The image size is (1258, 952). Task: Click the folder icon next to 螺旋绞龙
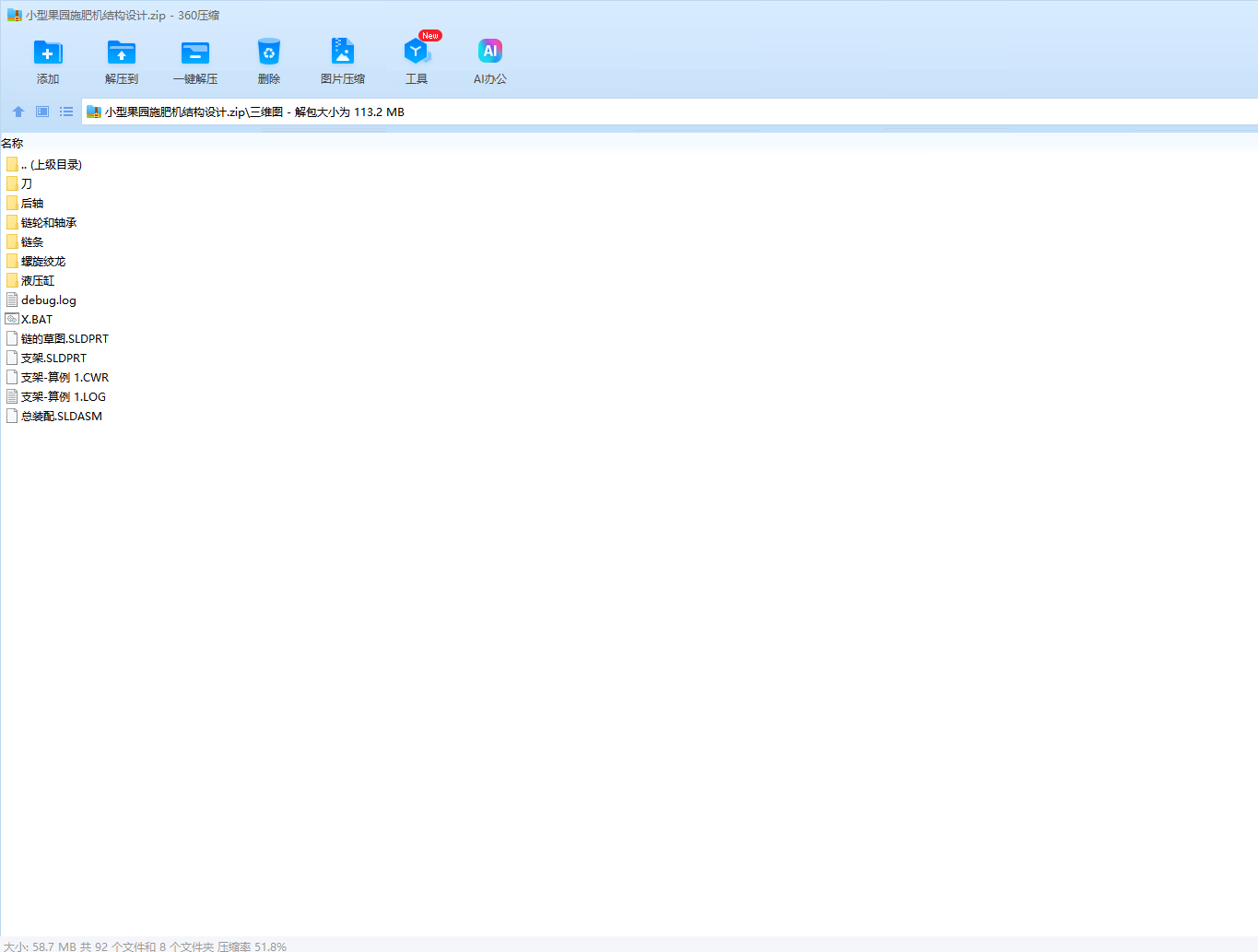pyautogui.click(x=12, y=262)
